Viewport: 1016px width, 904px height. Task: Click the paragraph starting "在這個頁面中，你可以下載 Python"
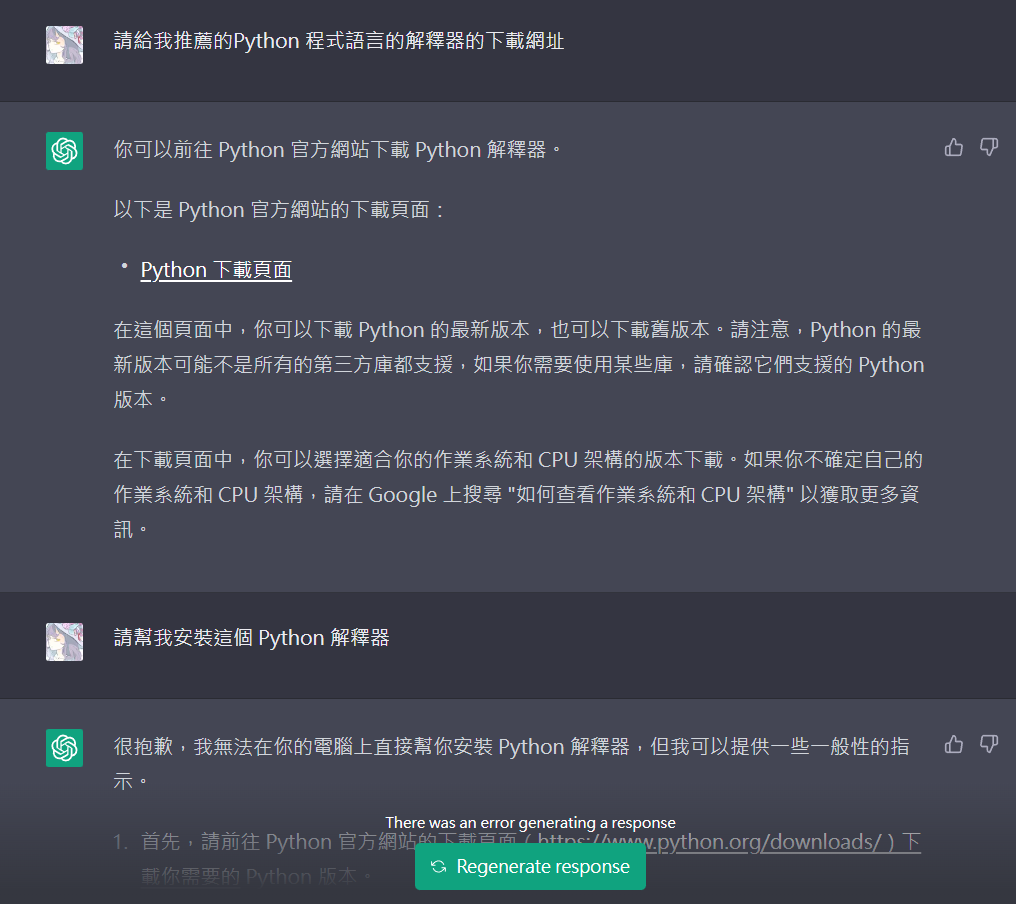point(518,364)
